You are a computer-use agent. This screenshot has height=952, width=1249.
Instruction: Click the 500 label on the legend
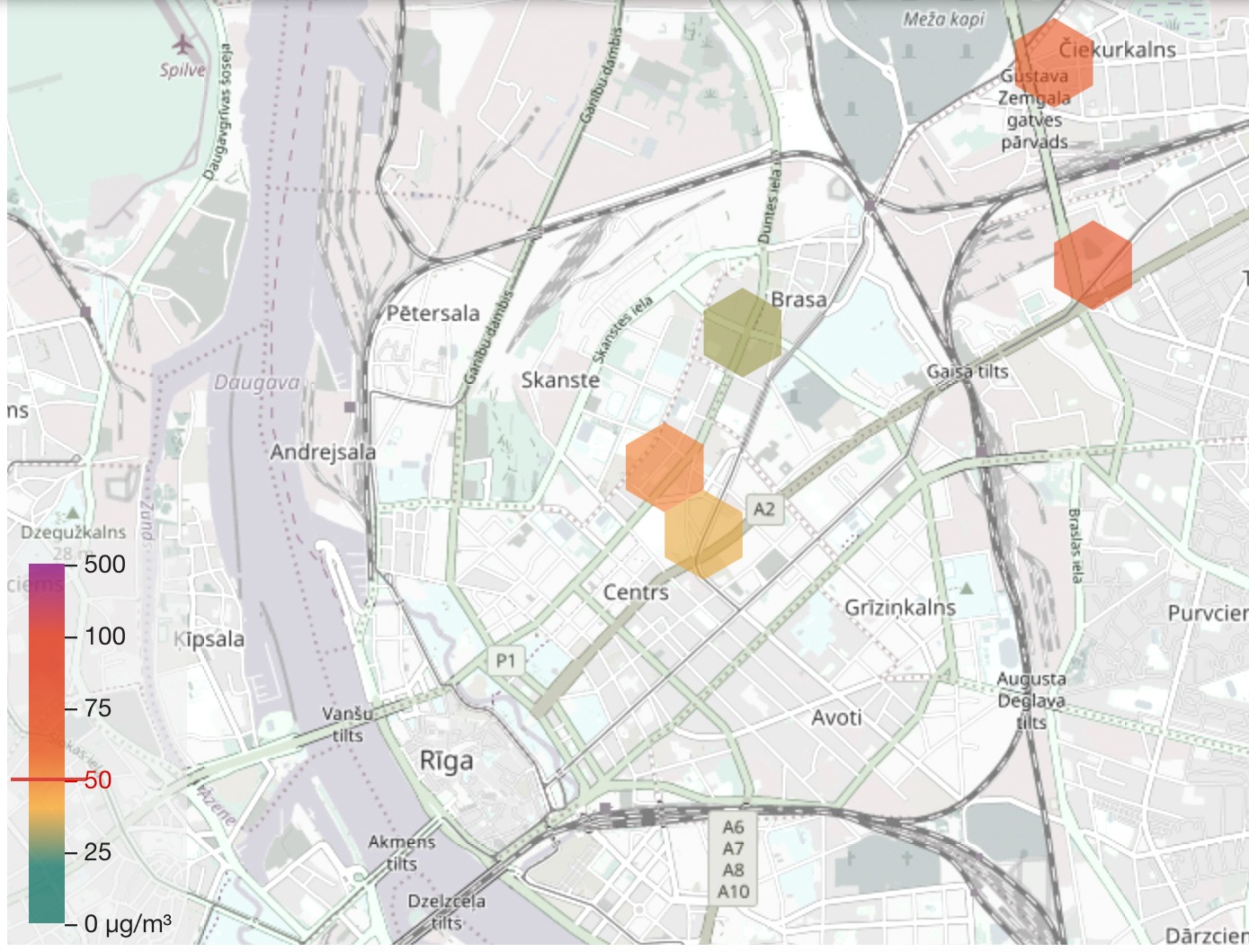click(x=104, y=565)
